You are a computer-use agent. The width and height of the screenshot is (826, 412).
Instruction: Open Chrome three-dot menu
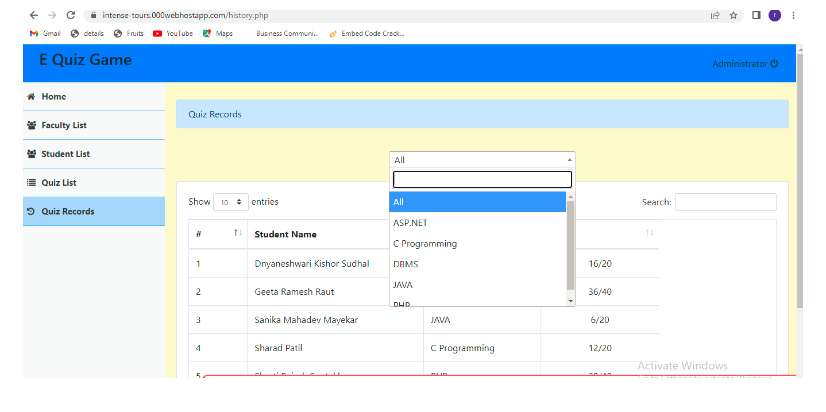click(793, 15)
